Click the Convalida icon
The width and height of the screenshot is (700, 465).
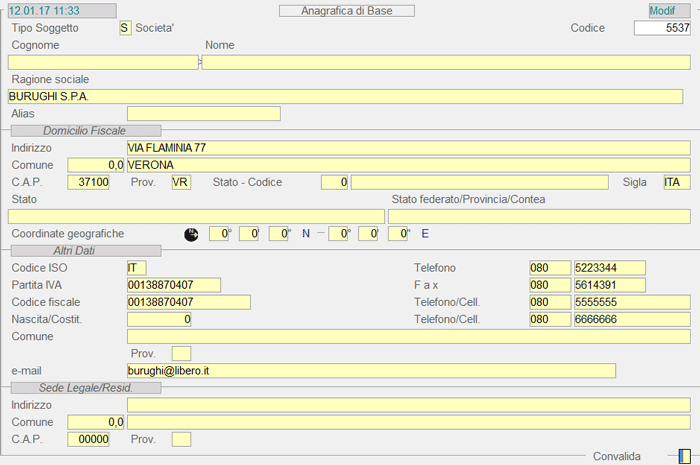[684, 456]
